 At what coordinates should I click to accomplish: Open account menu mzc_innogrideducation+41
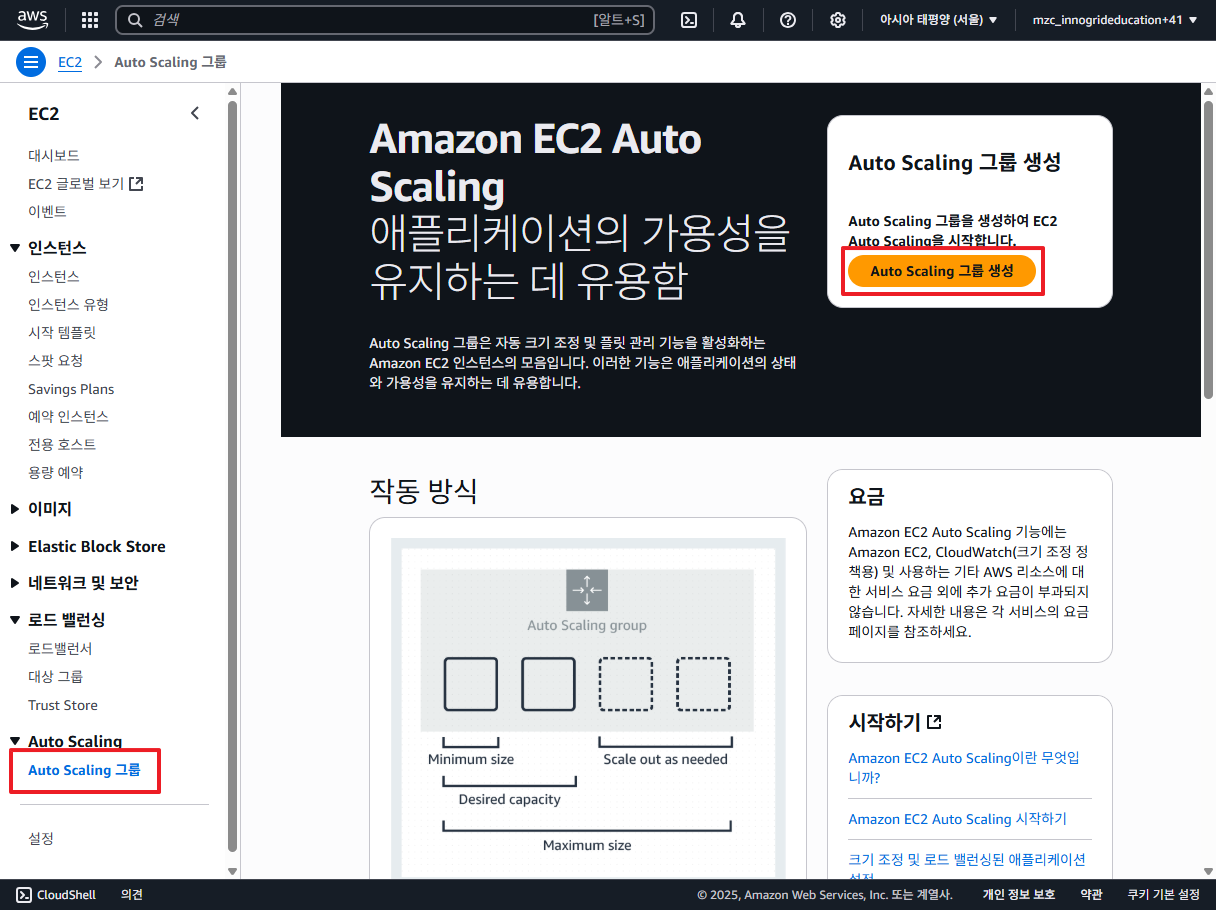[1115, 20]
